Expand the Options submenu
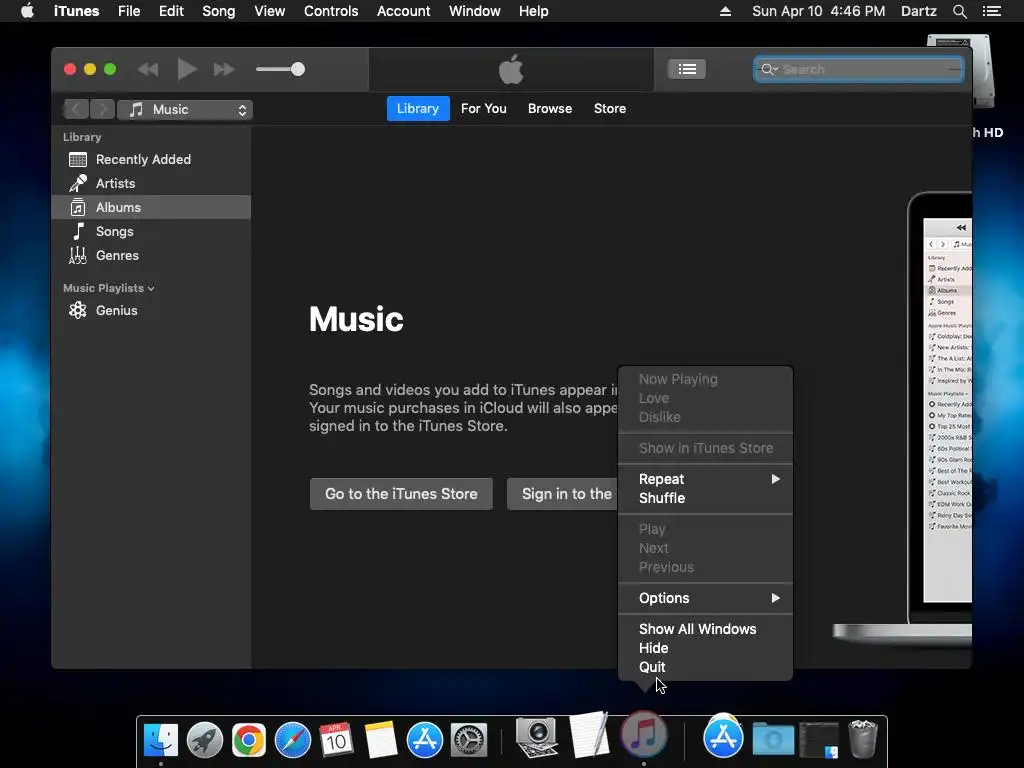This screenshot has width=1024, height=768. 705,598
